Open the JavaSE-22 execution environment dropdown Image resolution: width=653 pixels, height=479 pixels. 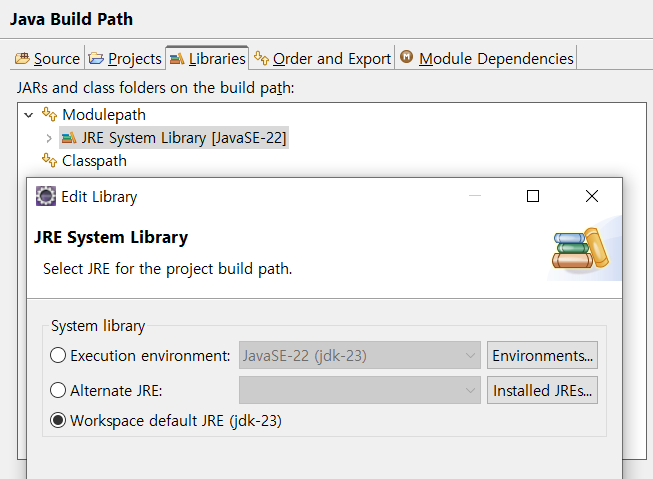360,355
